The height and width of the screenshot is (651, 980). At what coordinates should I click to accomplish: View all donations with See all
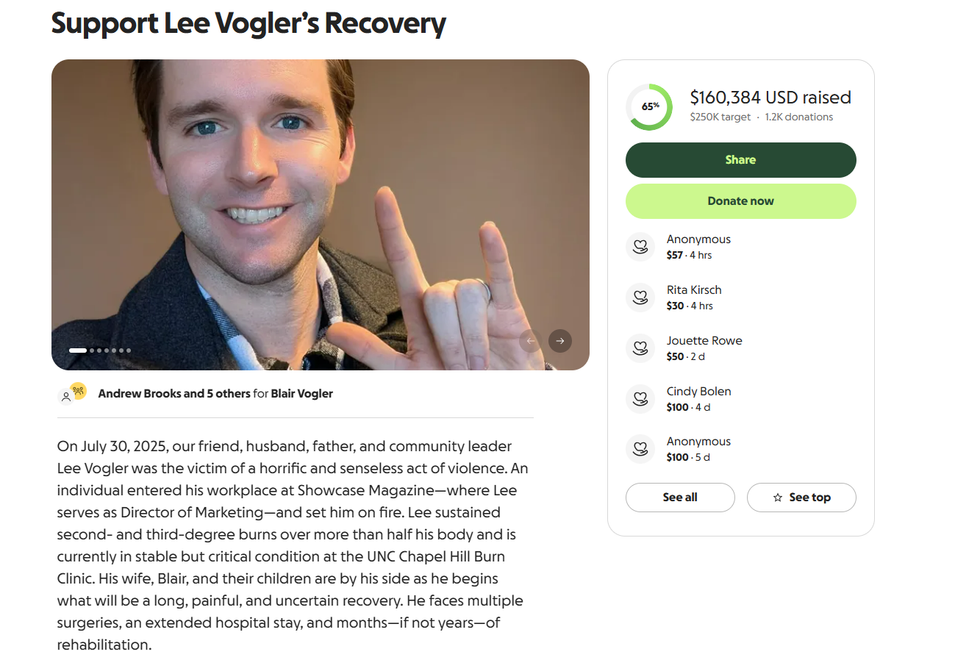[x=680, y=497]
